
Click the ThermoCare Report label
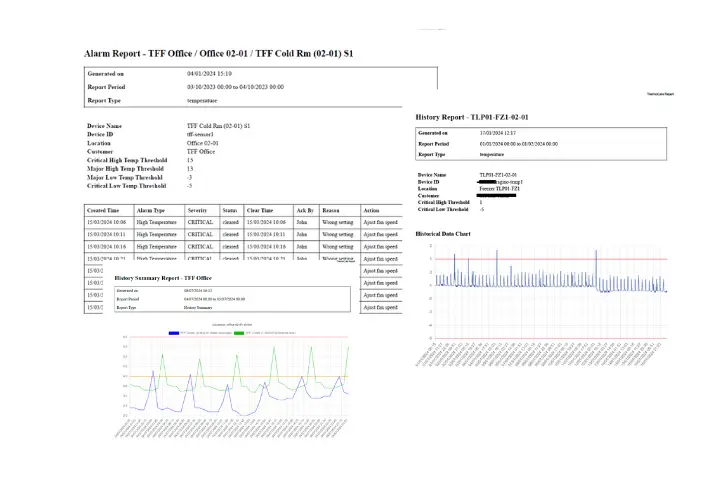point(660,94)
